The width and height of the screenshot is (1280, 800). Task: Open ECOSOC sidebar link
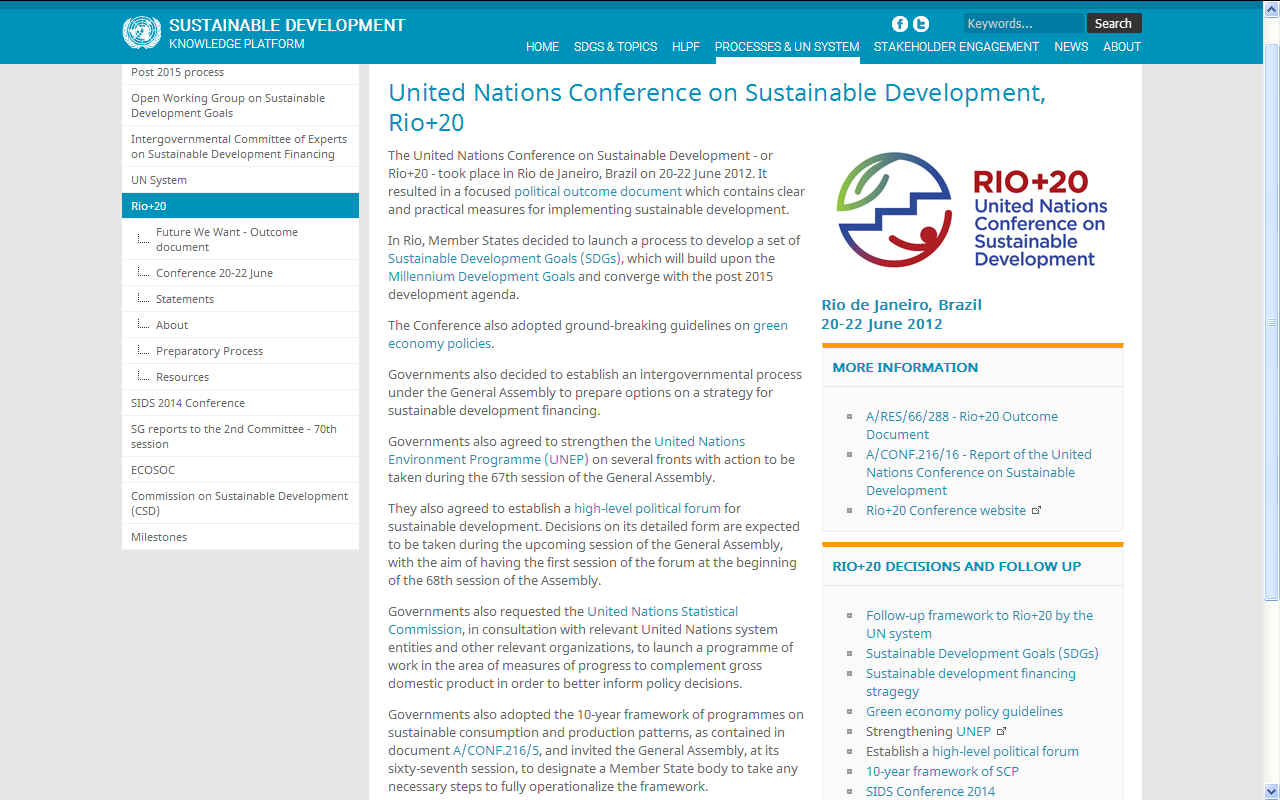point(240,470)
